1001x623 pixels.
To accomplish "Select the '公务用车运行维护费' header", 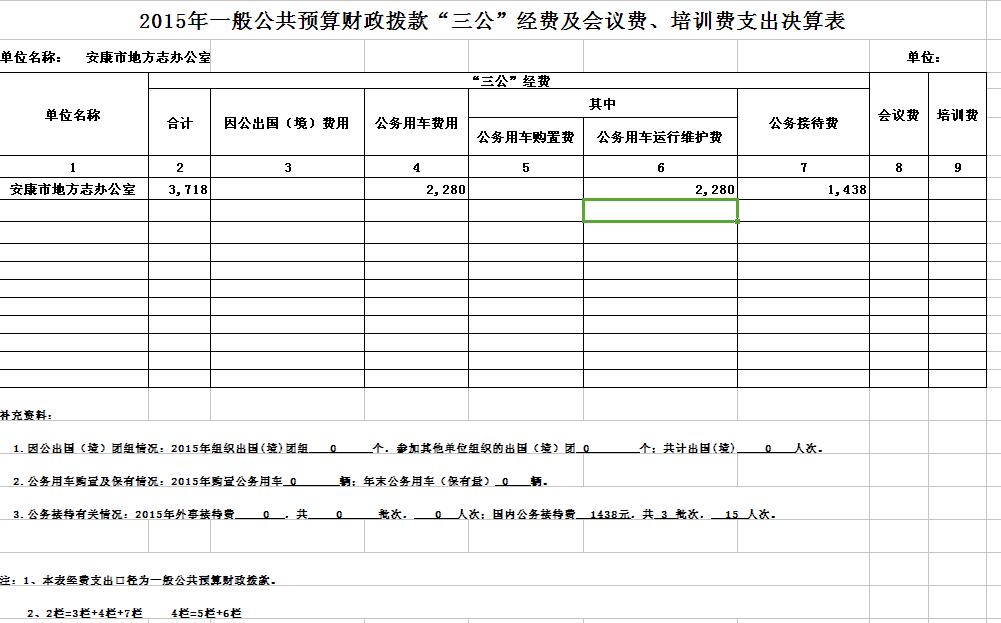I will coord(660,137).
